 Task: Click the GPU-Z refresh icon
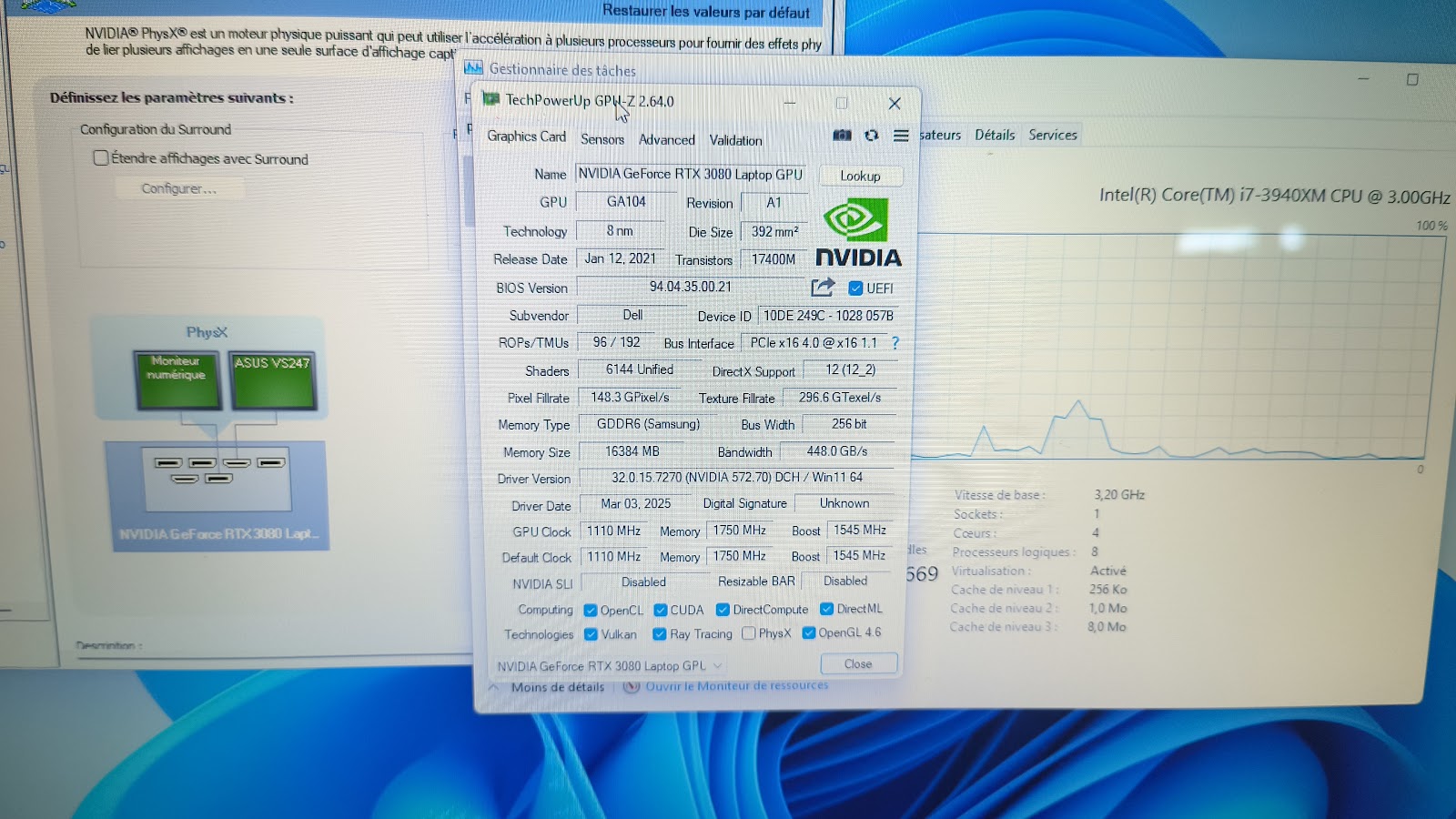click(x=872, y=136)
